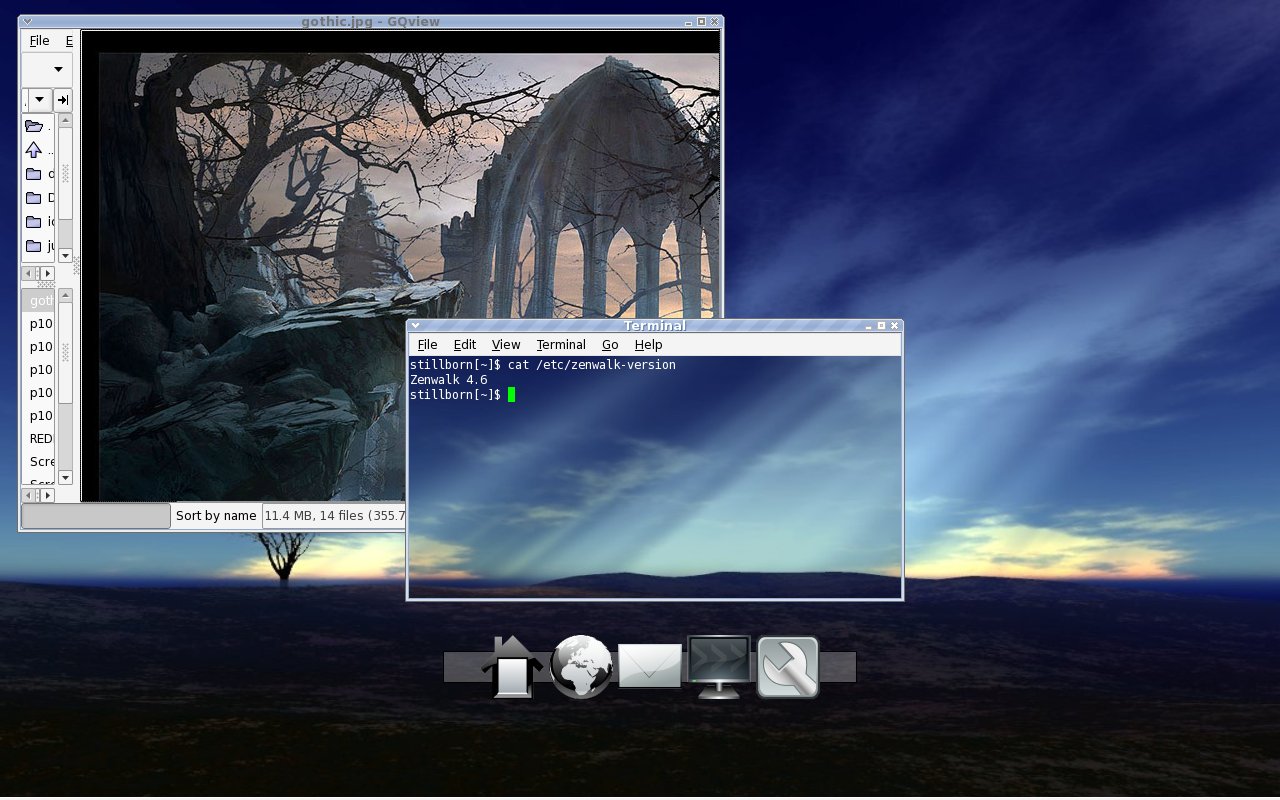Select the highlighted gothic.jpg file row
Viewport: 1280px width, 800px height.
(x=39, y=300)
